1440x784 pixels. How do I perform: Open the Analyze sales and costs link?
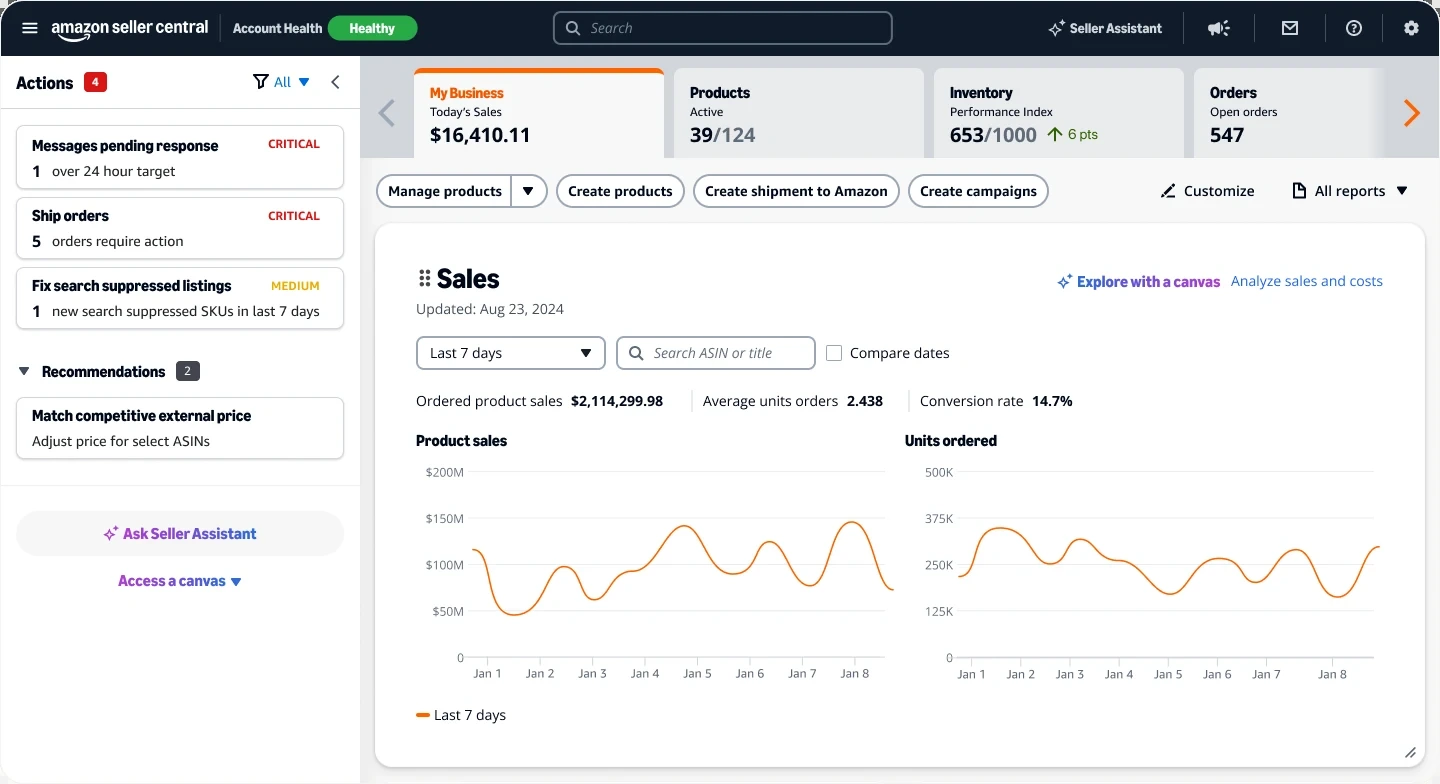click(x=1307, y=281)
